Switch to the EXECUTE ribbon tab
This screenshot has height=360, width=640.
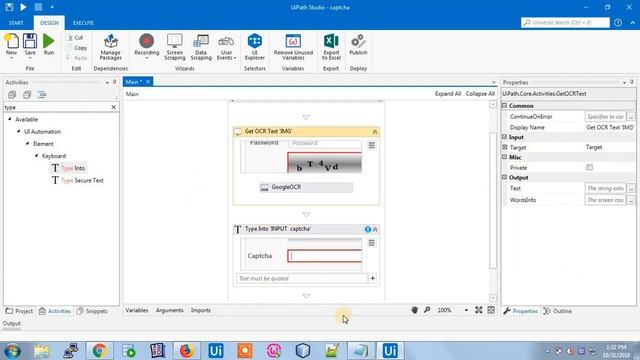[83, 23]
